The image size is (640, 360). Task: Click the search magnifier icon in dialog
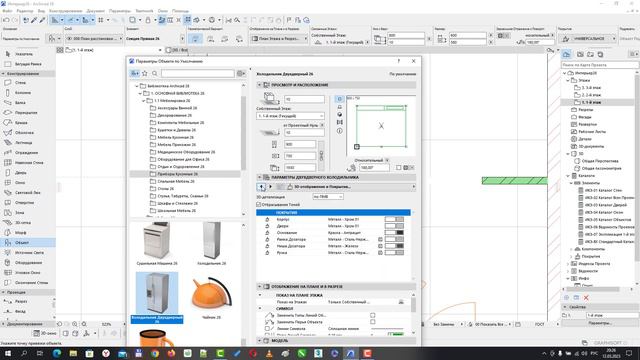click(x=155, y=73)
